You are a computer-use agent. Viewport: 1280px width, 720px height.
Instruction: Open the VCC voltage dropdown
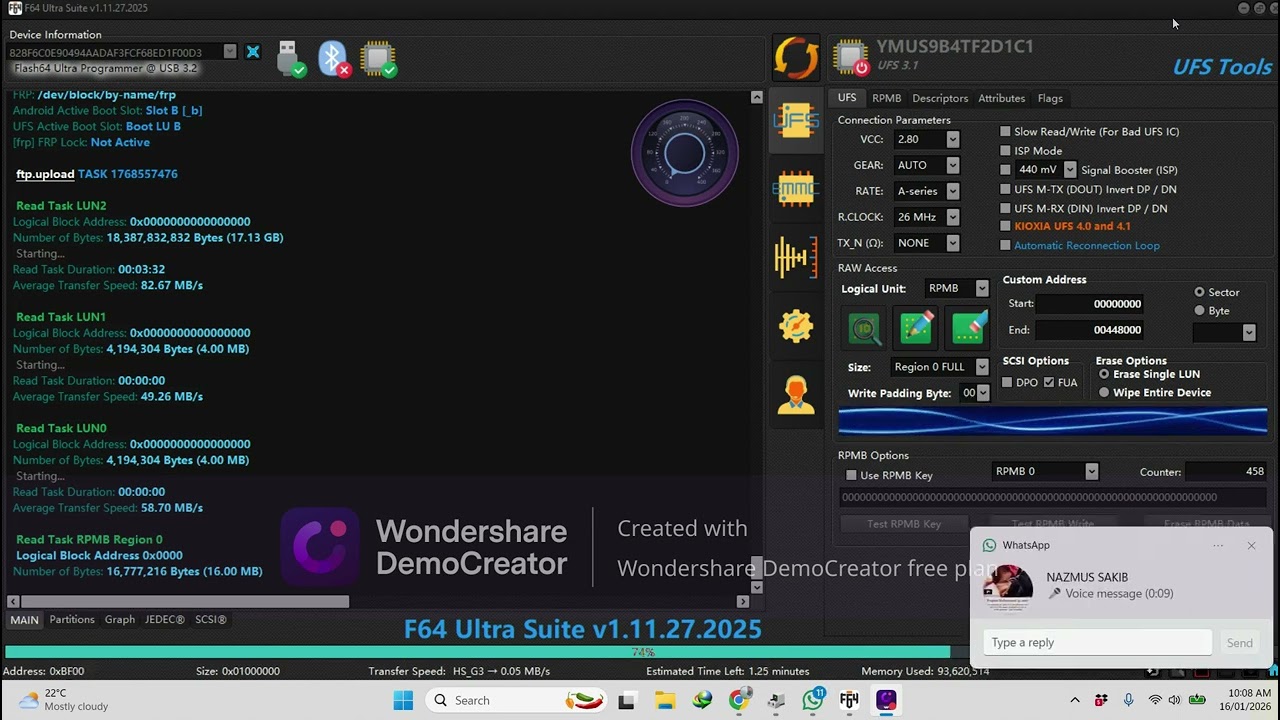click(952, 139)
